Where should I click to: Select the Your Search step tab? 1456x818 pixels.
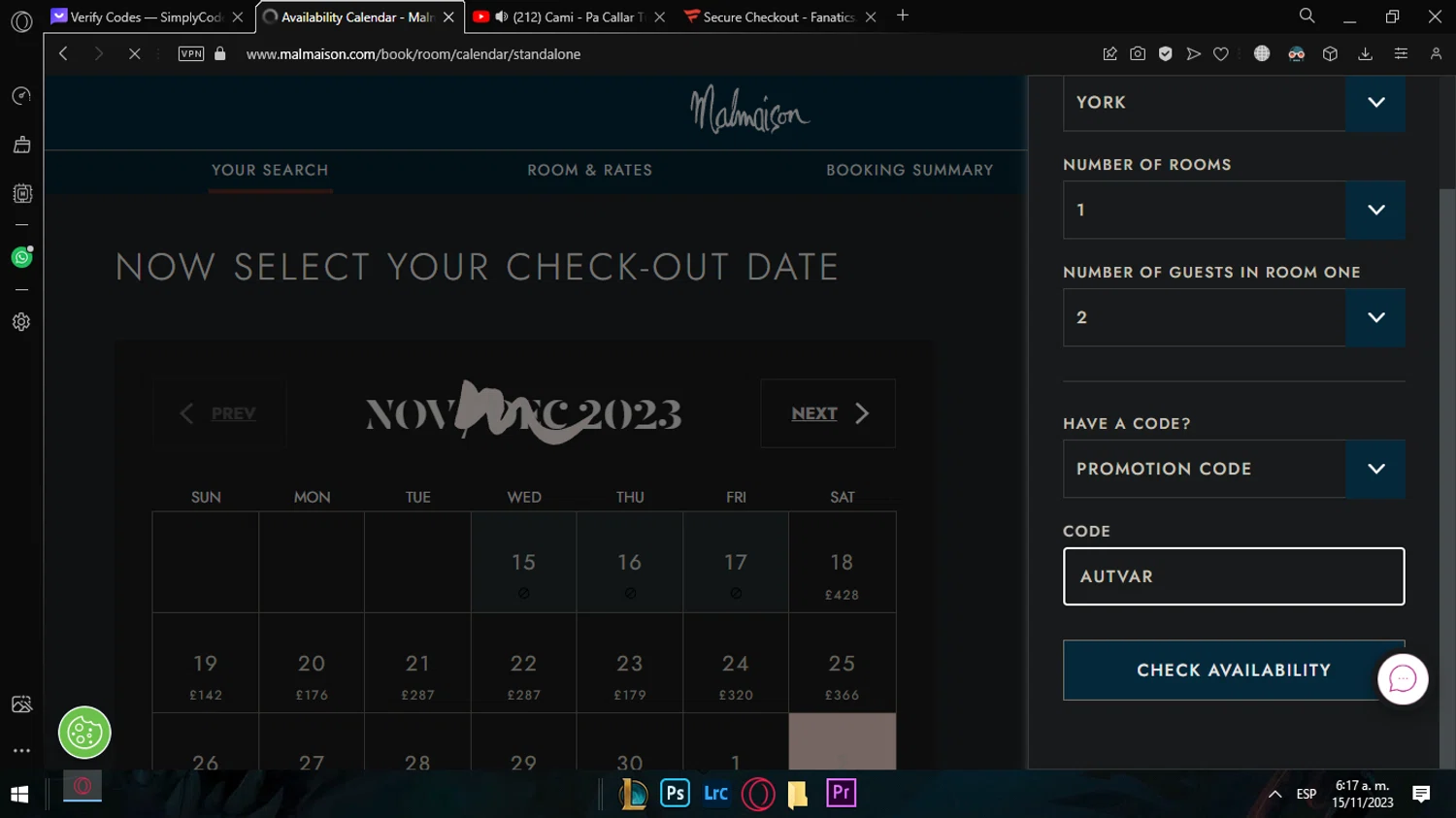point(270,170)
